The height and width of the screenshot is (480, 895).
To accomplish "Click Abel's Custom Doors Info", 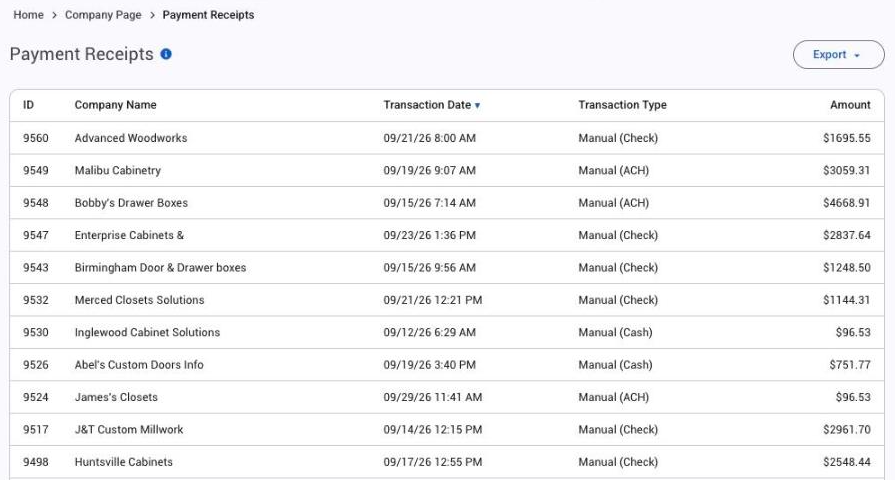I will [139, 365].
